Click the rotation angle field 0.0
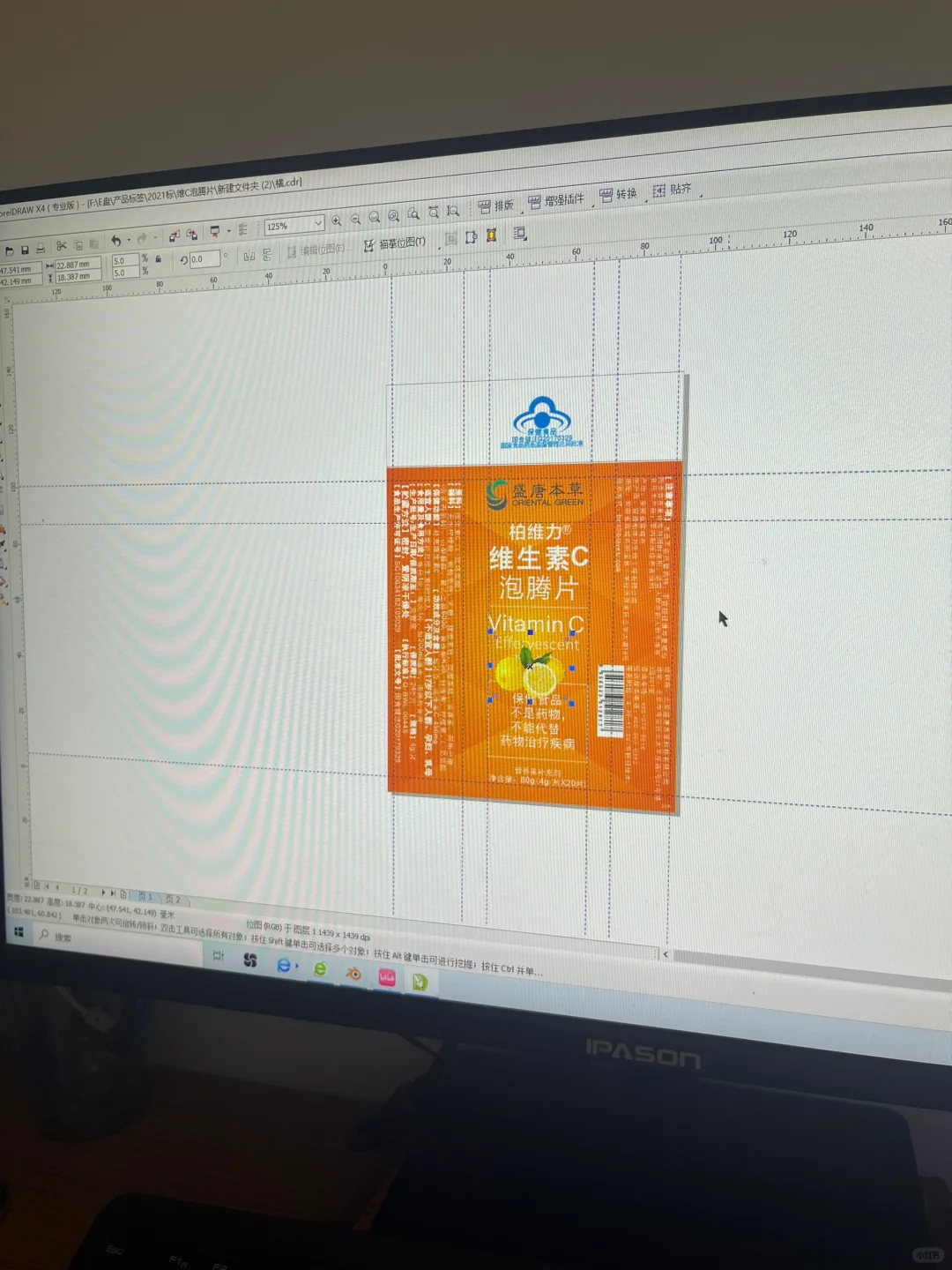Screen dimensions: 952x1270 204,258
